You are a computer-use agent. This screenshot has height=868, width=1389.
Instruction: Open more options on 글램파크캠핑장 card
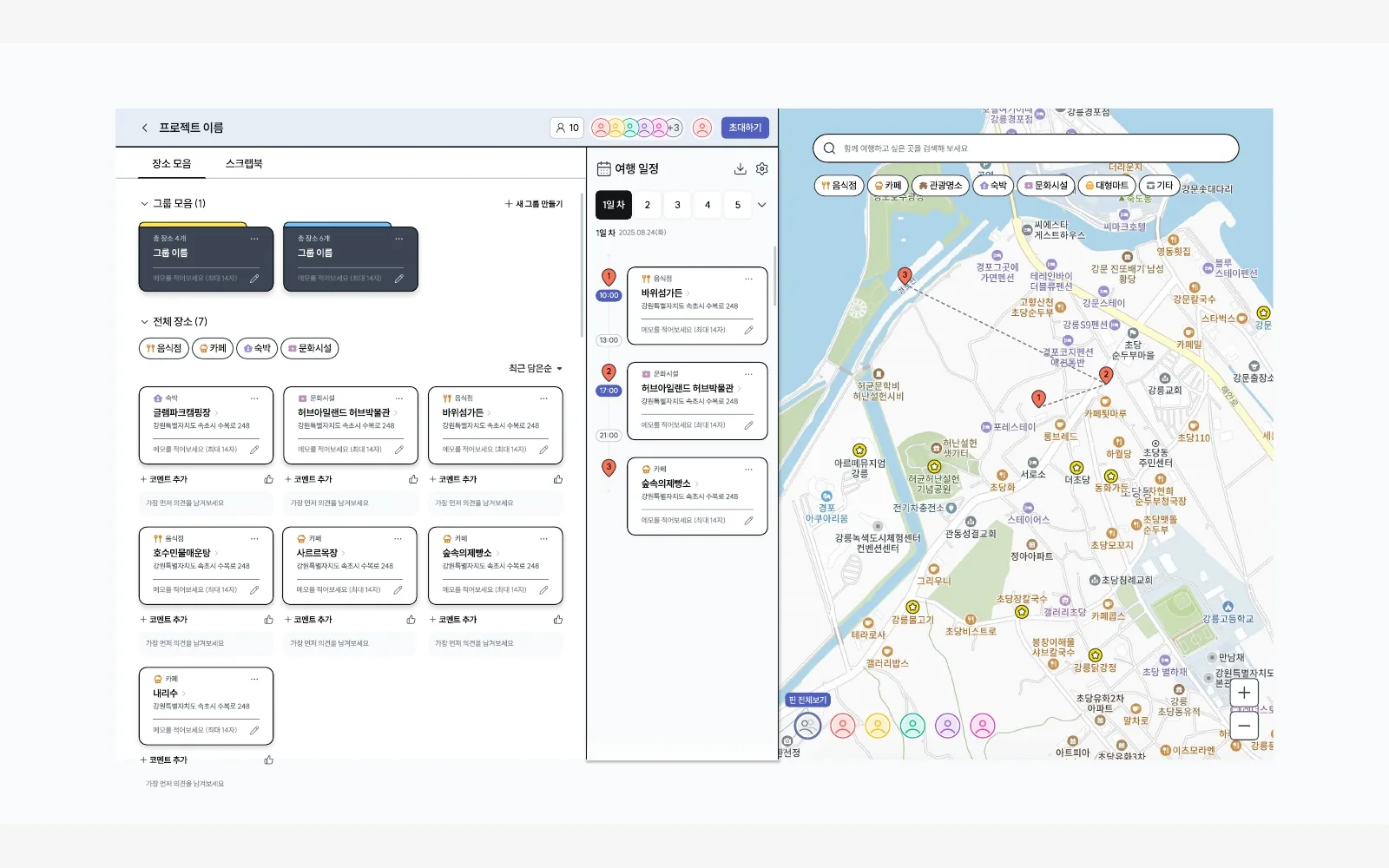click(x=254, y=398)
